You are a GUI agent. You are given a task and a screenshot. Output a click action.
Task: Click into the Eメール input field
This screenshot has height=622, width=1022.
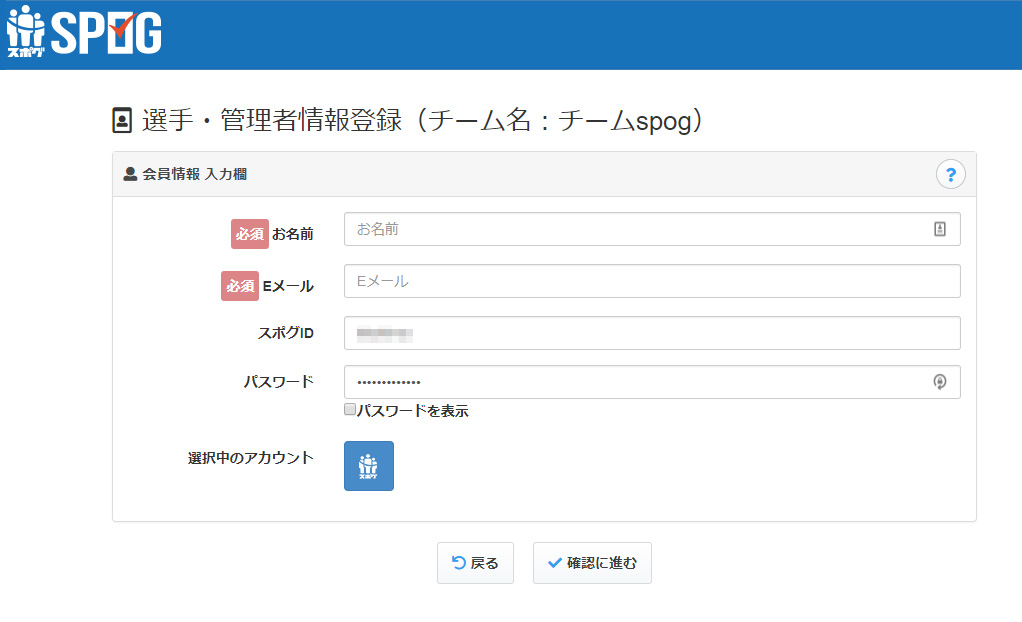pyautogui.click(x=650, y=281)
